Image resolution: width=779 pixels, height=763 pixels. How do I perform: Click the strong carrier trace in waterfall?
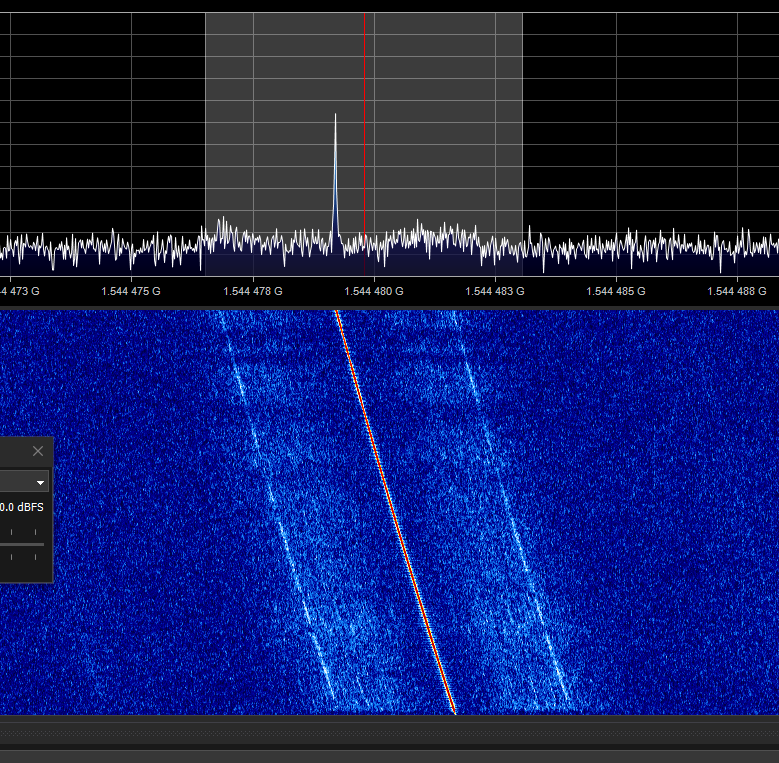[x=395, y=510]
